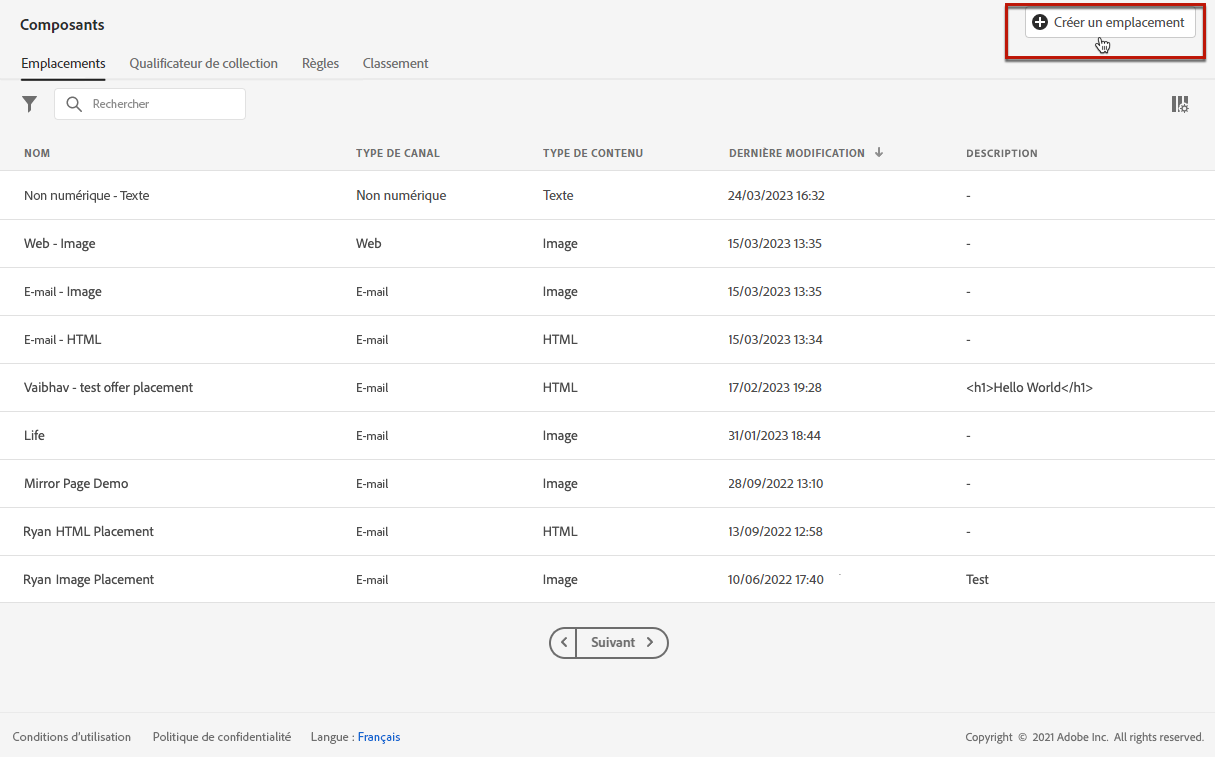This screenshot has height=757, width=1215.
Task: Go to previous page chevron
Action: pos(564,643)
